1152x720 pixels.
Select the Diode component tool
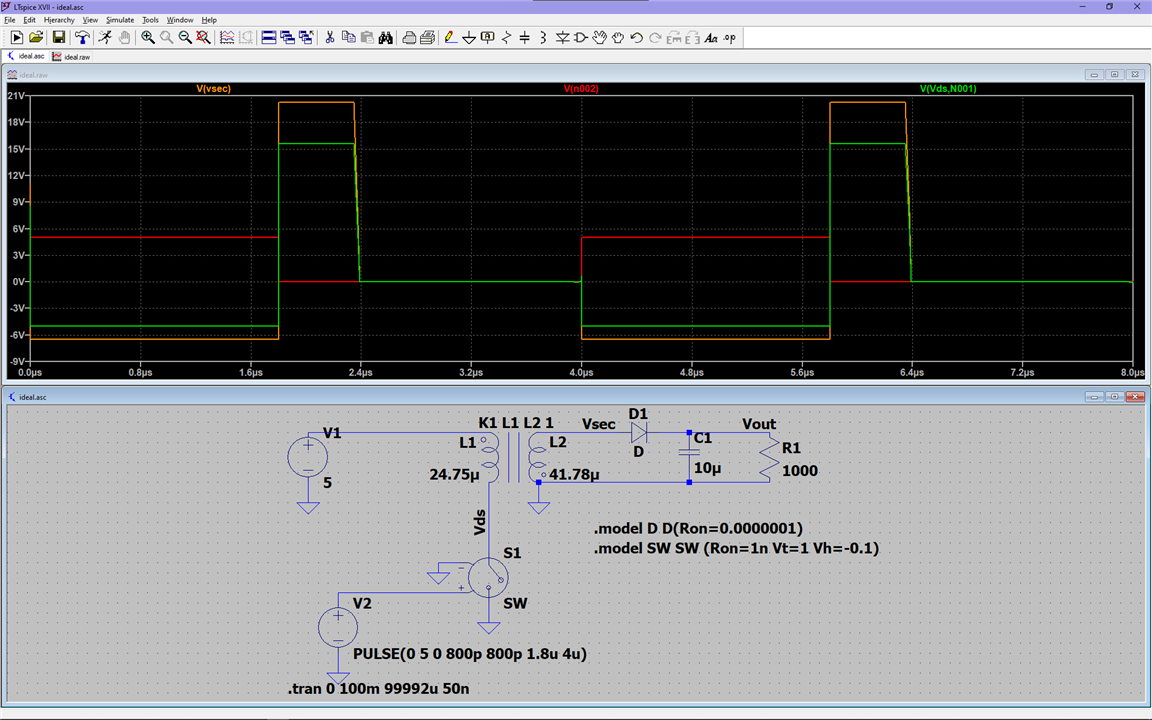coord(562,38)
